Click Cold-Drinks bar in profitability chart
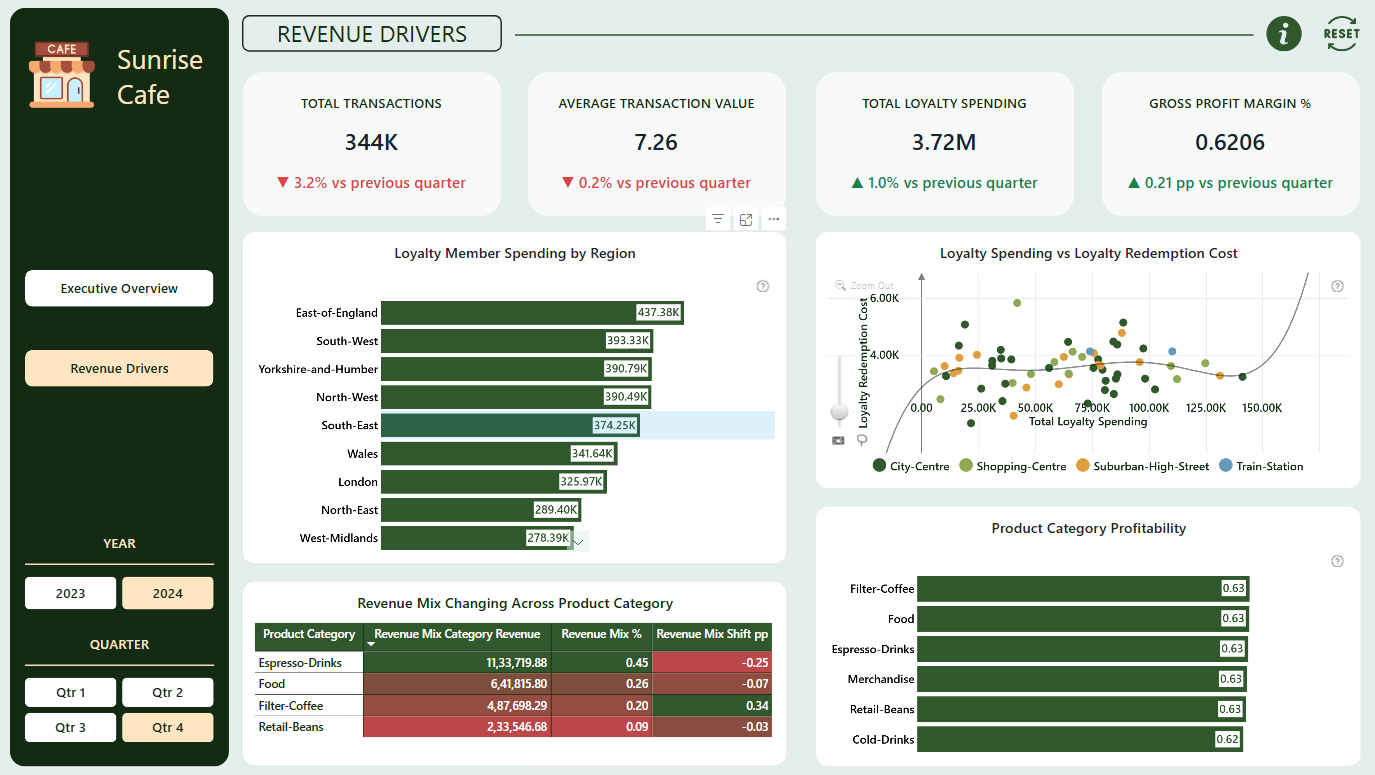This screenshot has width=1375, height=775. 1080,739
